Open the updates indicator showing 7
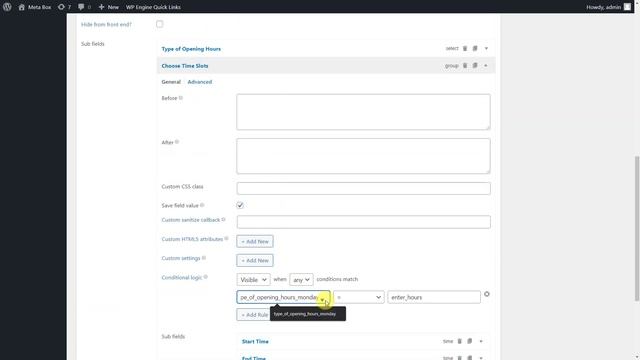640x360 pixels. click(x=64, y=7)
